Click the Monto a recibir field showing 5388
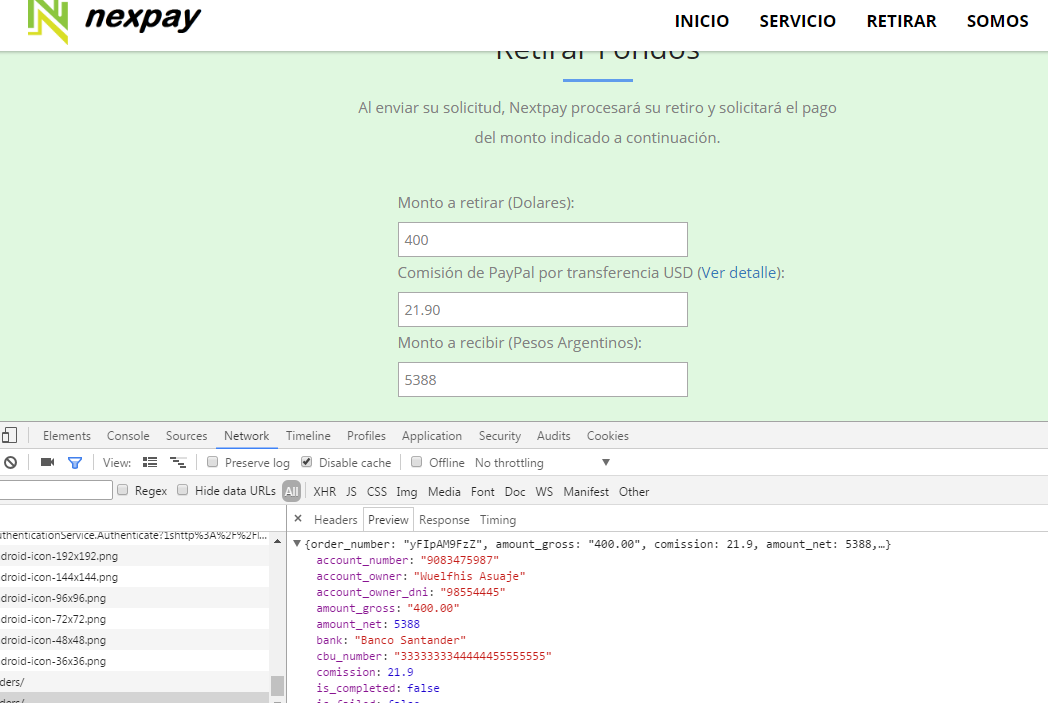 [543, 380]
